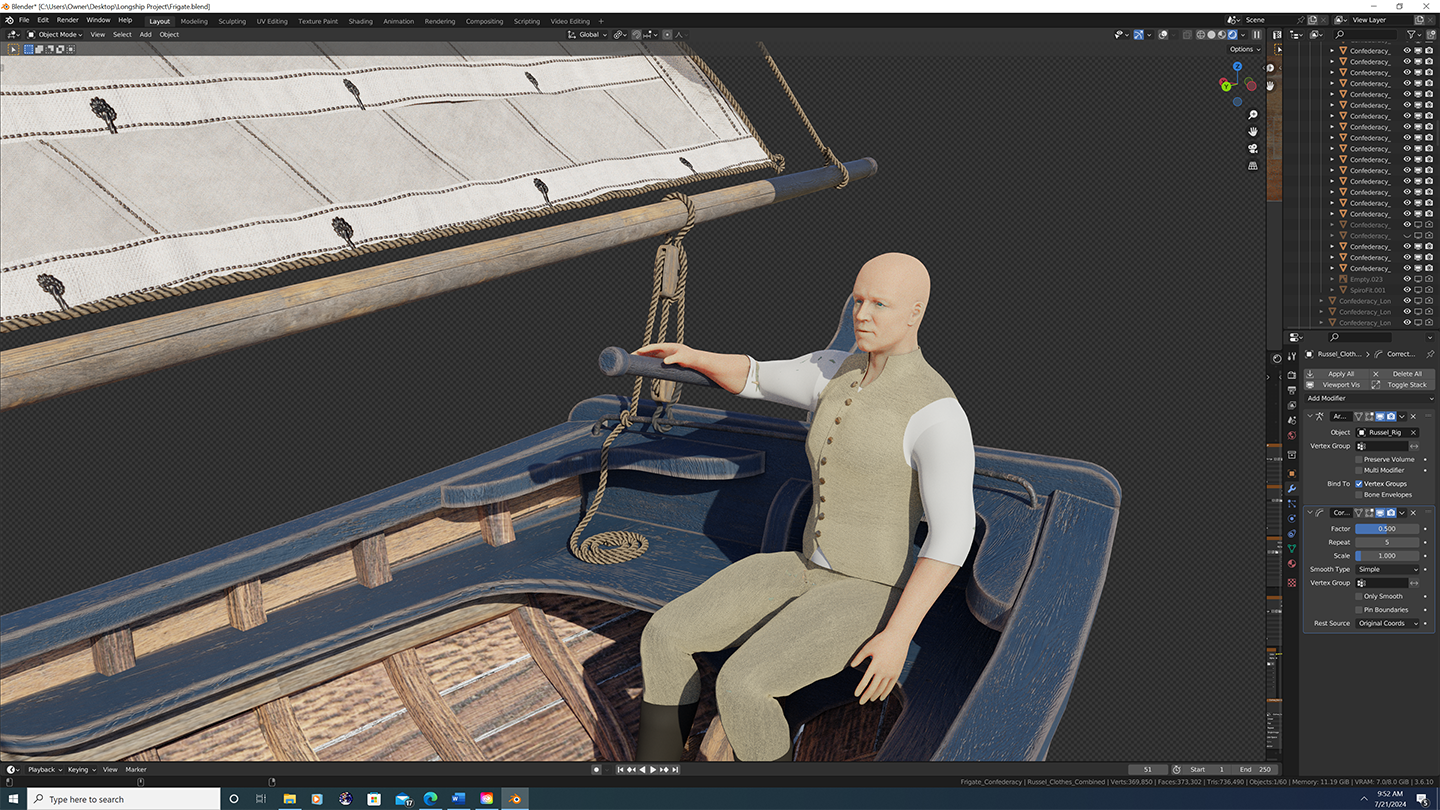
Task: Select rendered viewport shading icon
Action: pos(1233,34)
